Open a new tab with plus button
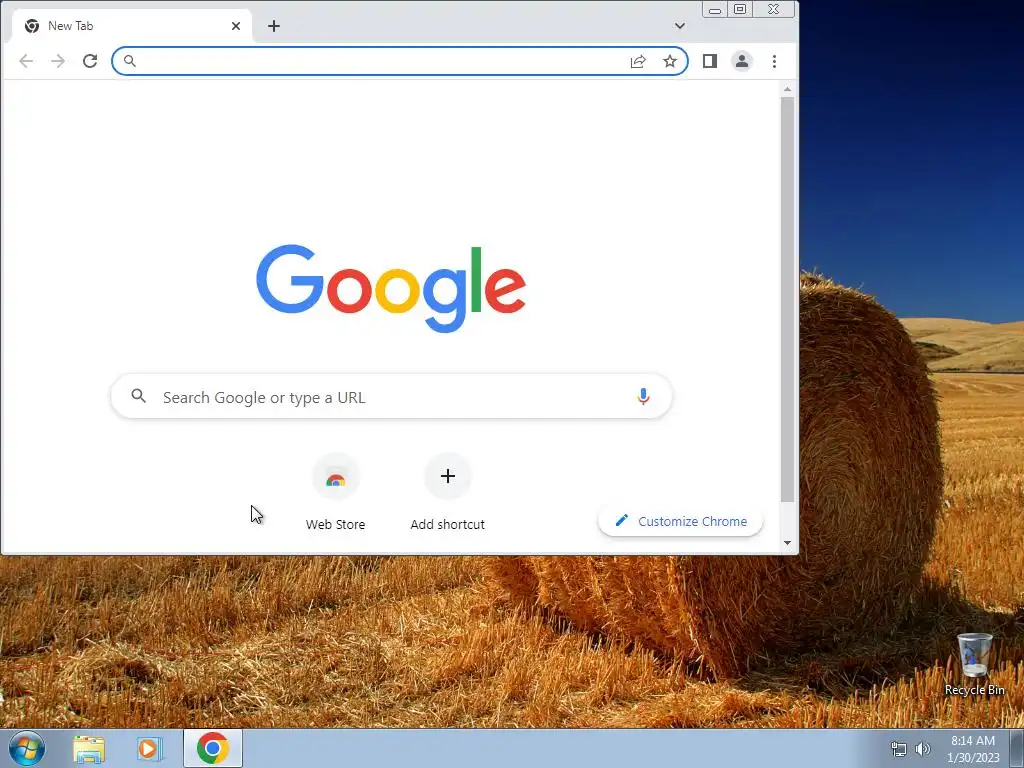 pyautogui.click(x=274, y=26)
